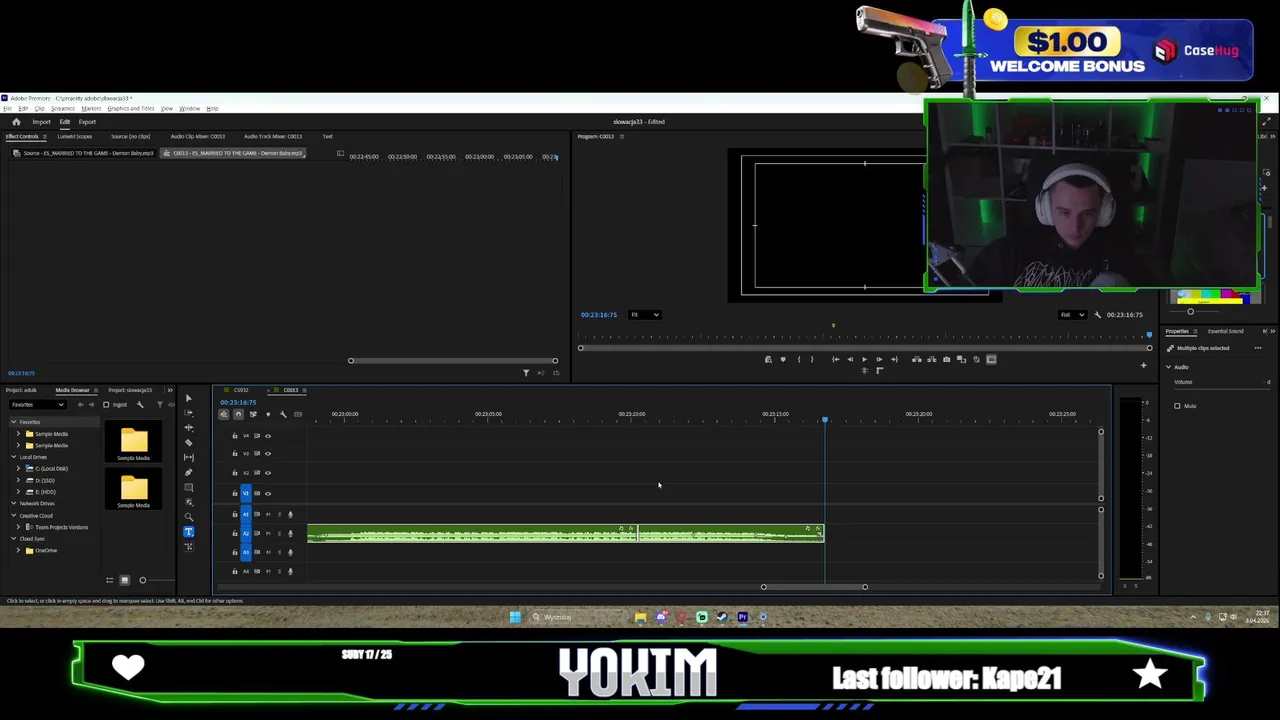This screenshot has height=720, width=1280.
Task: Open the Export workspace
Action: pyautogui.click(x=87, y=122)
